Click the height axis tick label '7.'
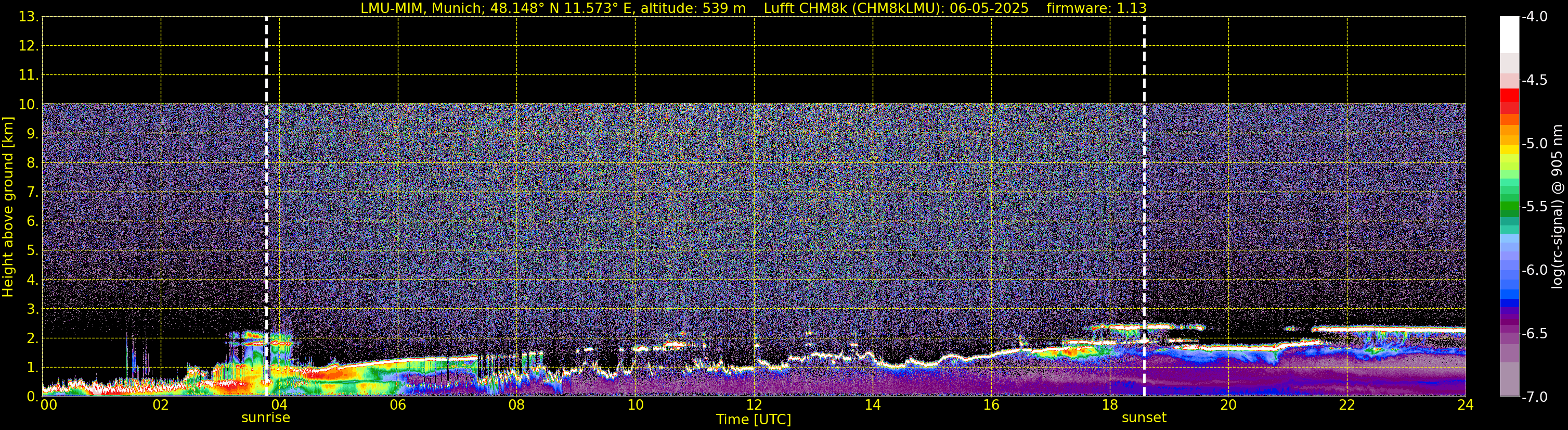Image resolution: width=1568 pixels, height=430 pixels. [x=32, y=193]
